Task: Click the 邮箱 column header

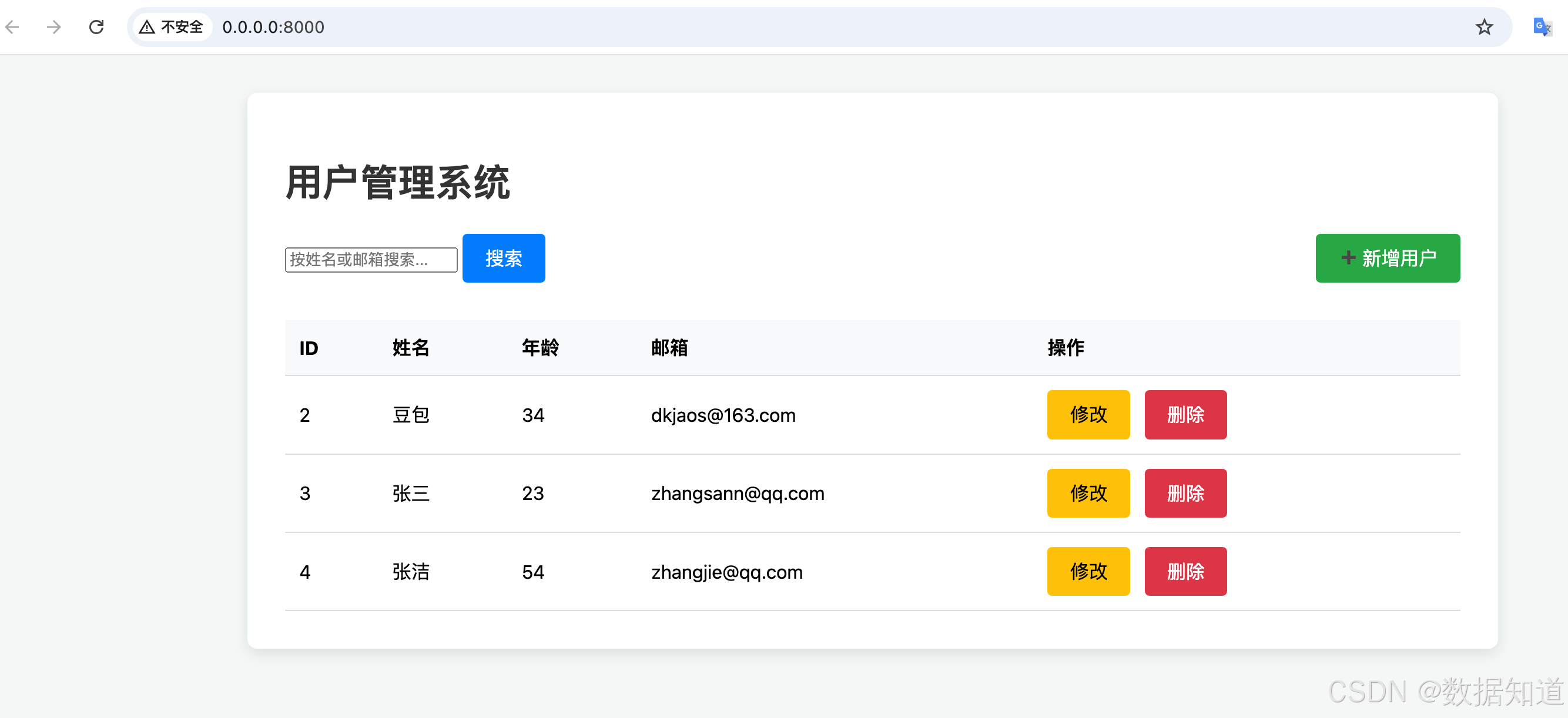Action: click(x=668, y=348)
